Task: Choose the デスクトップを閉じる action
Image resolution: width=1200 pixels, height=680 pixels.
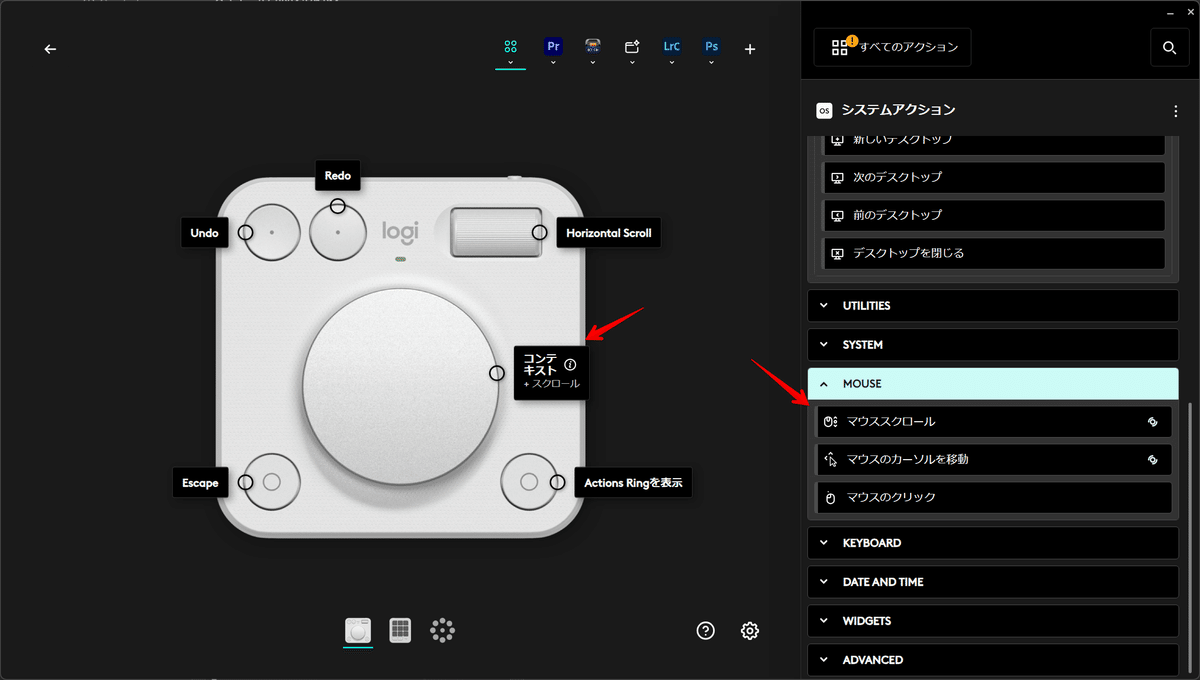Action: [994, 253]
